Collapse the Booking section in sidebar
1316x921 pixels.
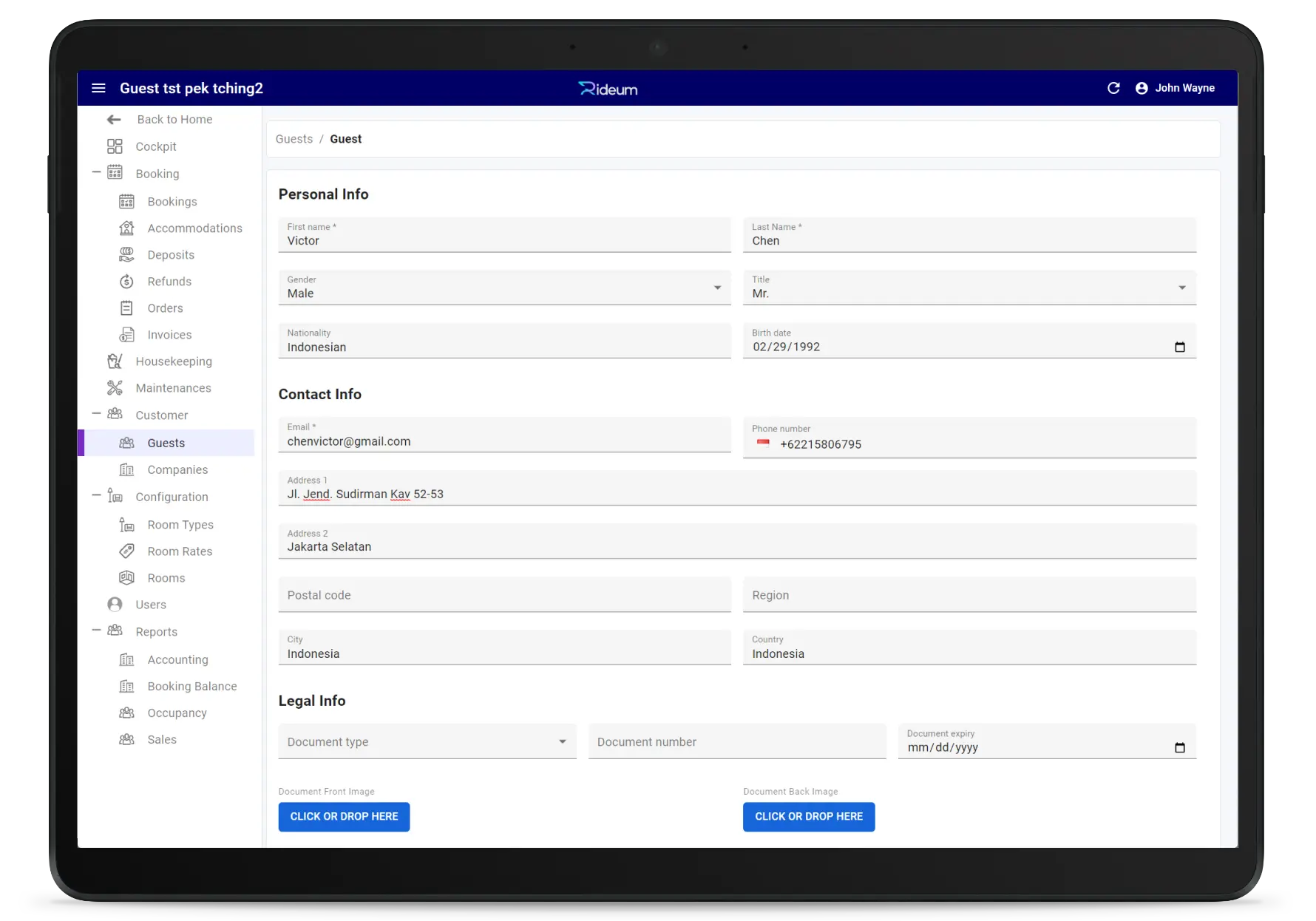96,173
